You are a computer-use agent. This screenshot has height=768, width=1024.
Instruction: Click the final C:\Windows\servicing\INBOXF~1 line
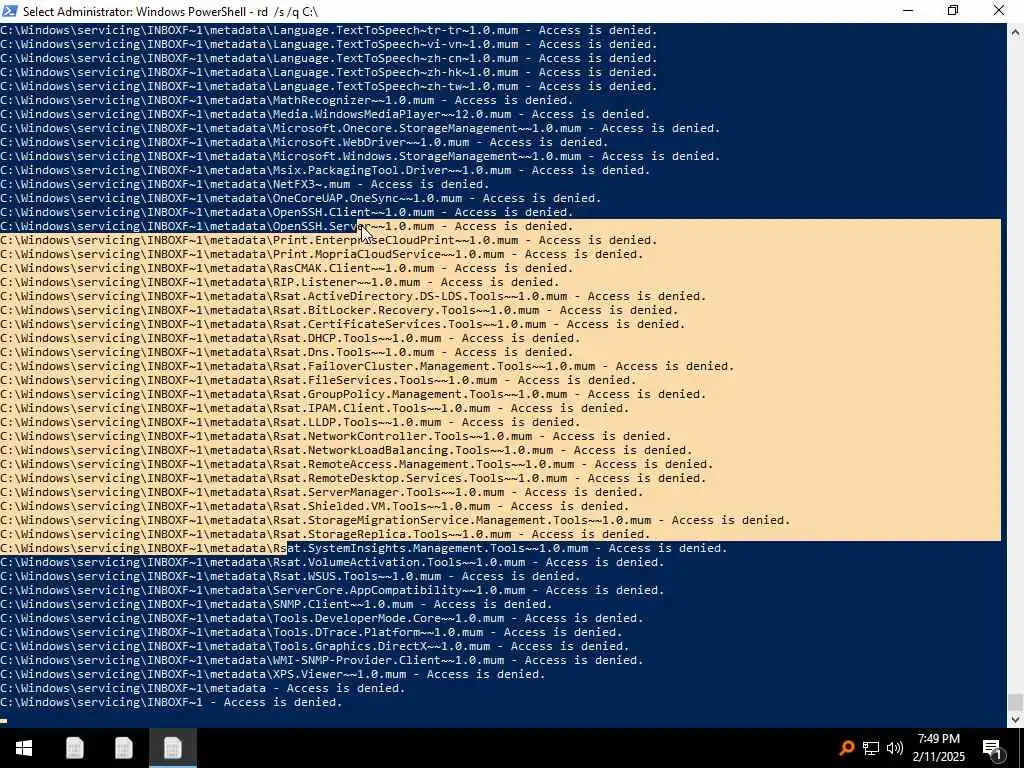171,702
